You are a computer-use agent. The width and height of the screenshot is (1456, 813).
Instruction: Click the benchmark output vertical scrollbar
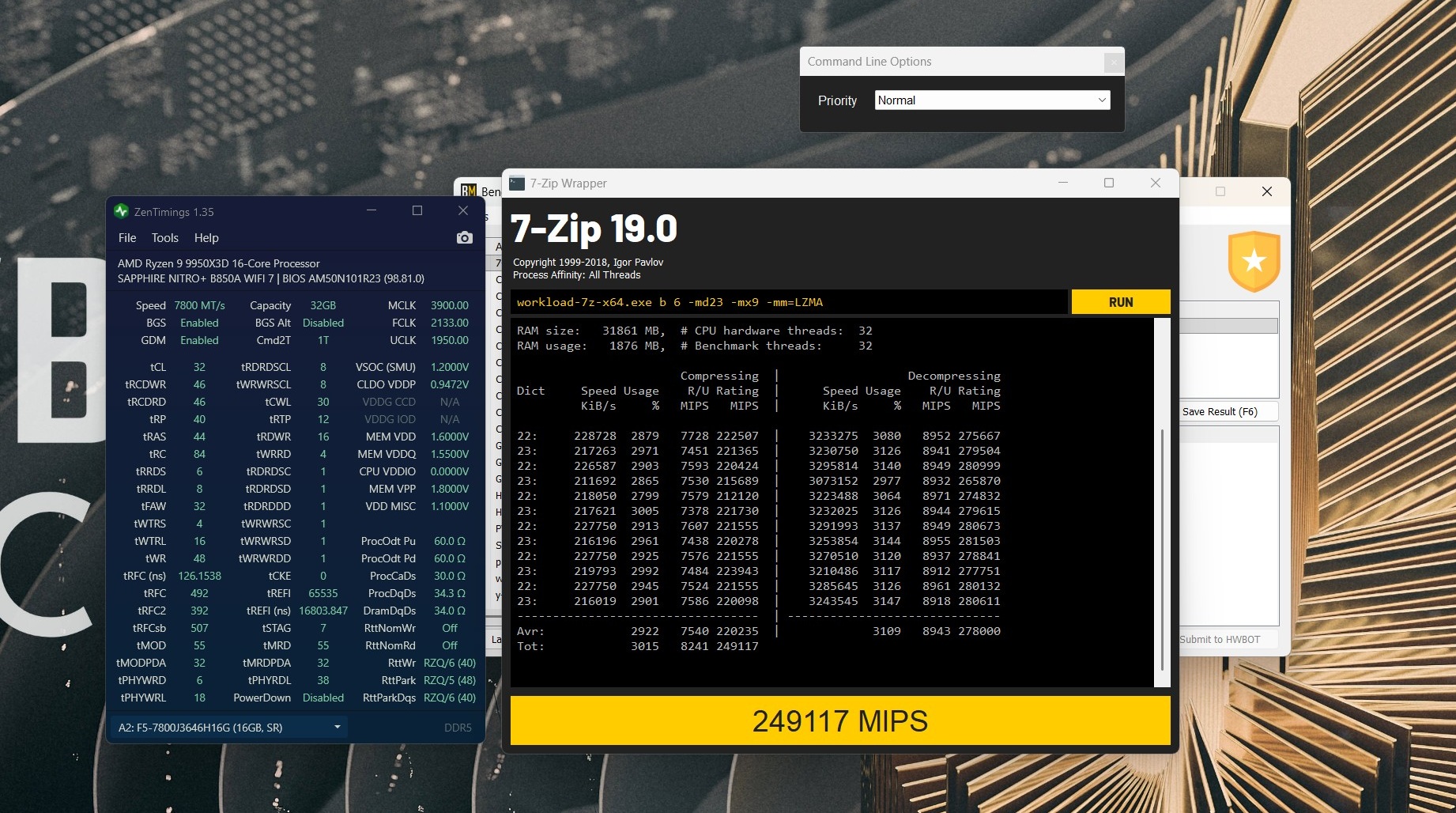click(x=1161, y=546)
